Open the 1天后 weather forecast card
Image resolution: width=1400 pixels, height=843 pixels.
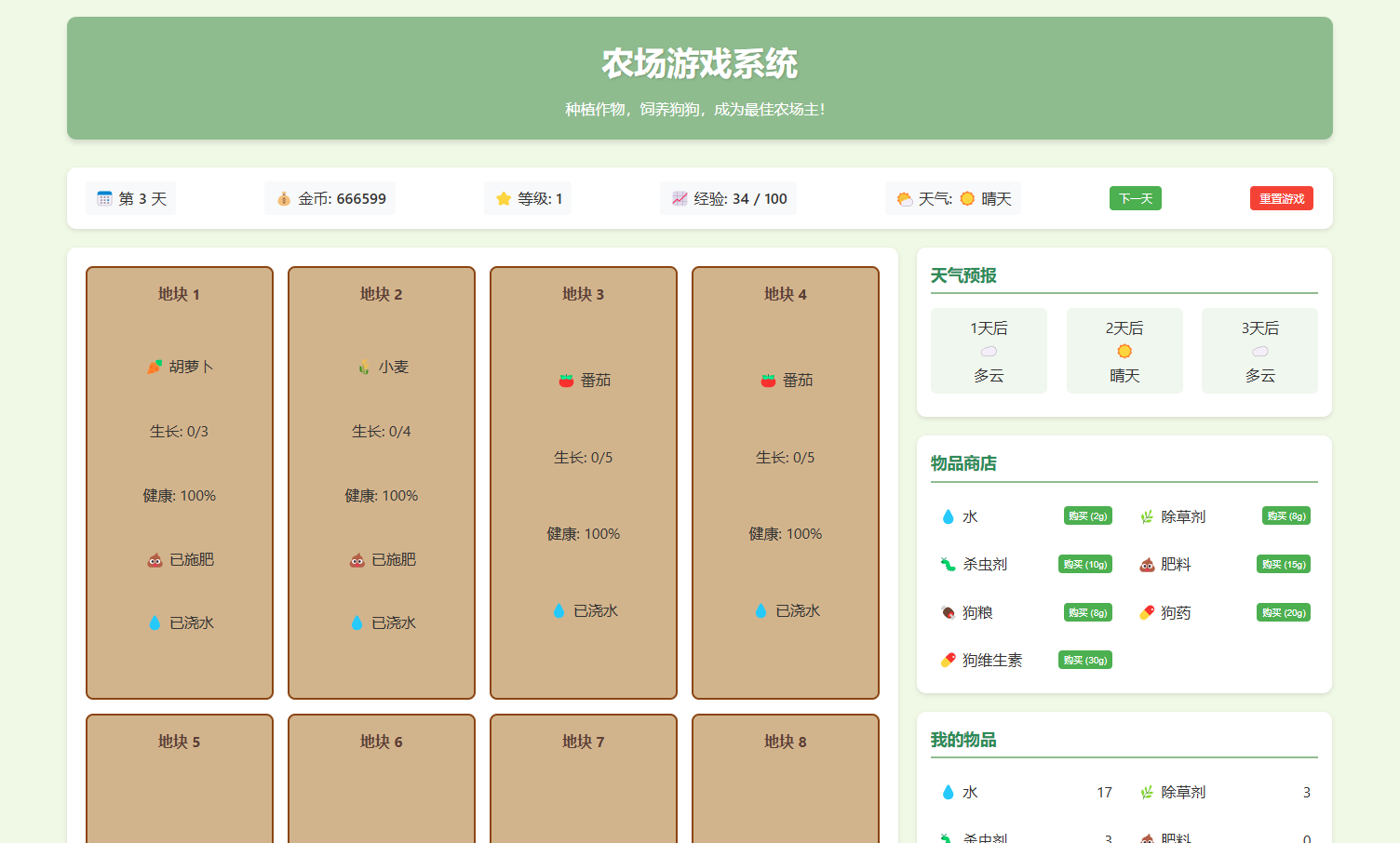point(989,351)
